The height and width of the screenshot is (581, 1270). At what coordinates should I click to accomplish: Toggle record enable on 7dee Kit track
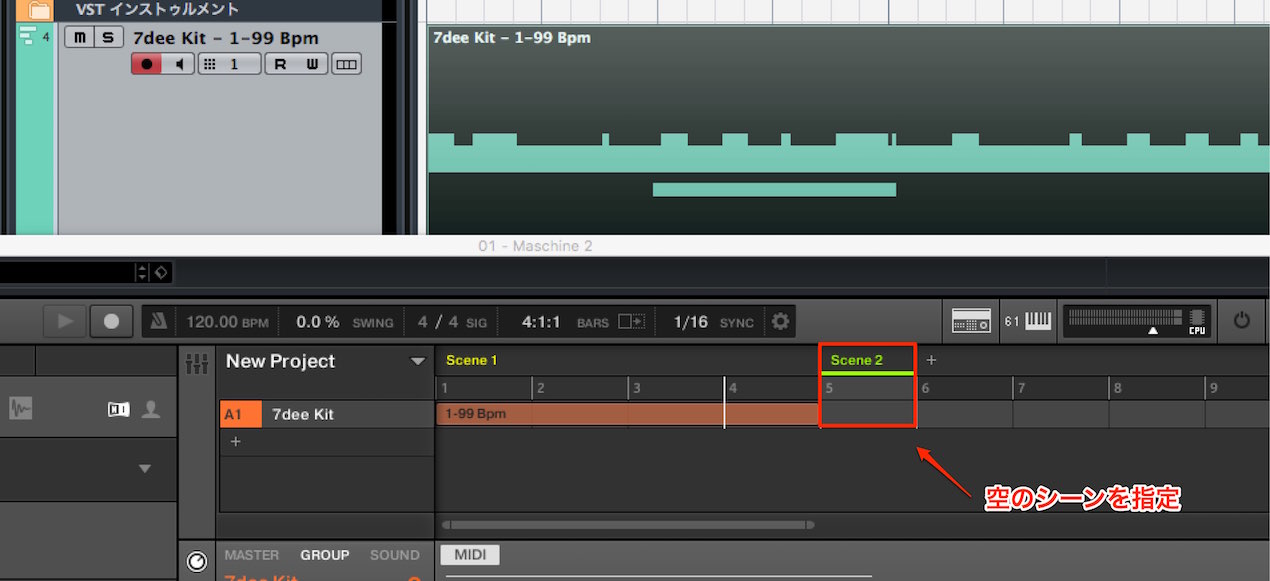147,64
